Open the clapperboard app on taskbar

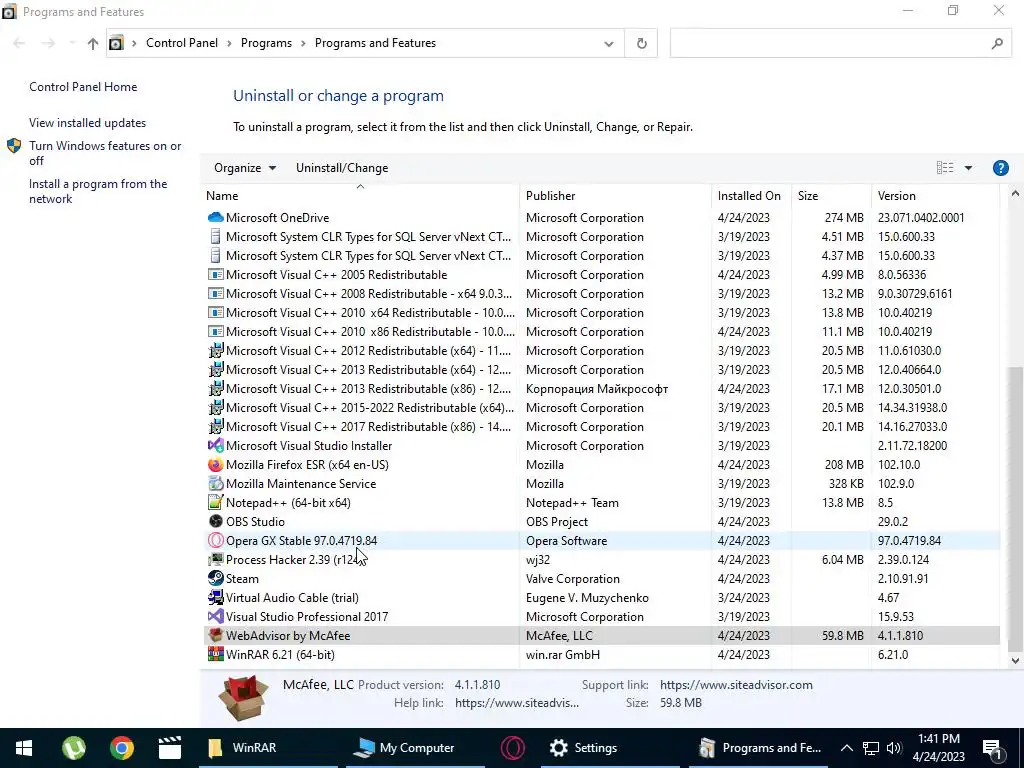pyautogui.click(x=170, y=748)
